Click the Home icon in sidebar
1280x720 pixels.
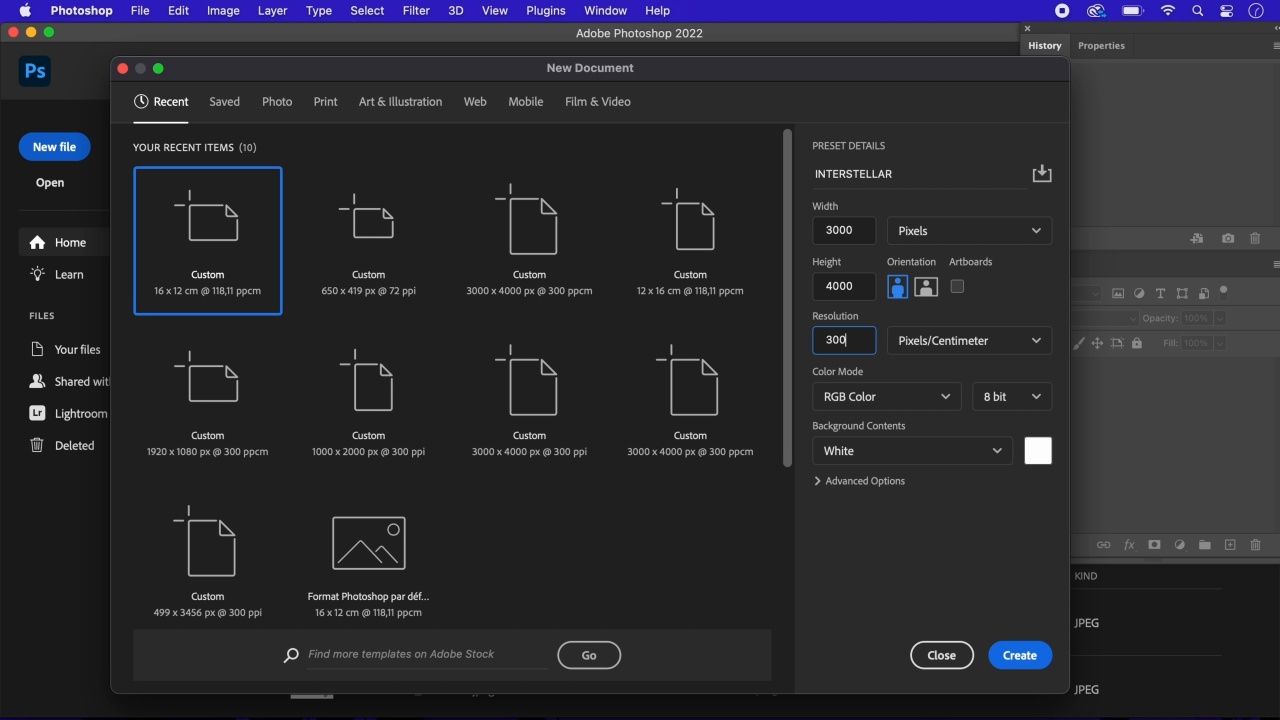[x=38, y=243]
